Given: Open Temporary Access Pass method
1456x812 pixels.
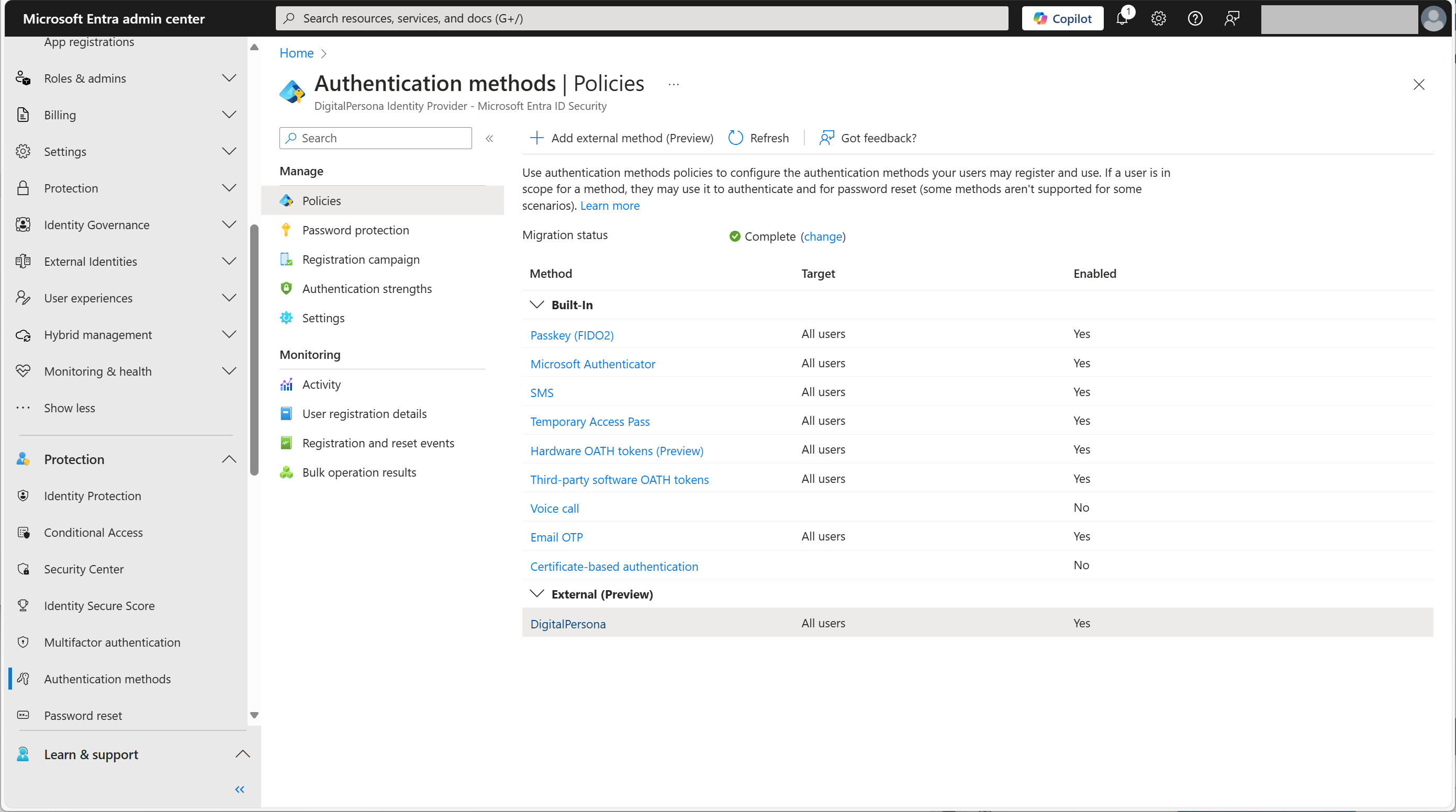Looking at the screenshot, I should point(589,422).
